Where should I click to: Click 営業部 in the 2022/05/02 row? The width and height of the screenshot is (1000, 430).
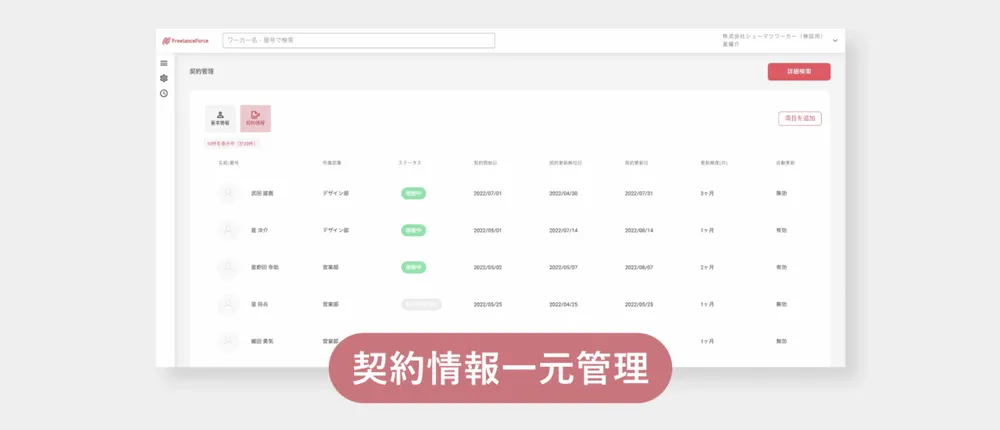click(330, 267)
